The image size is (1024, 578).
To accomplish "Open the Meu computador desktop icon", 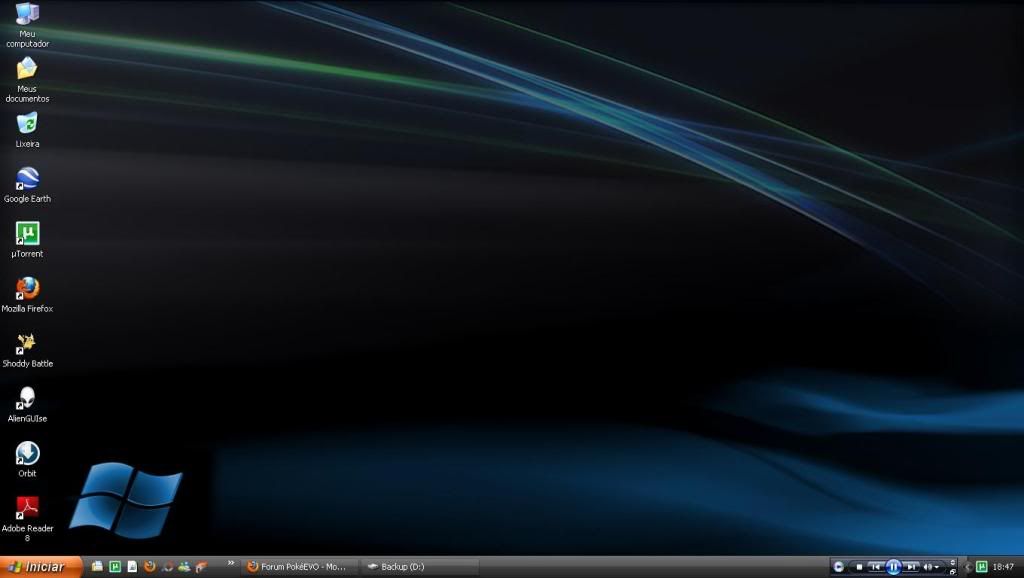I will pyautogui.click(x=27, y=15).
